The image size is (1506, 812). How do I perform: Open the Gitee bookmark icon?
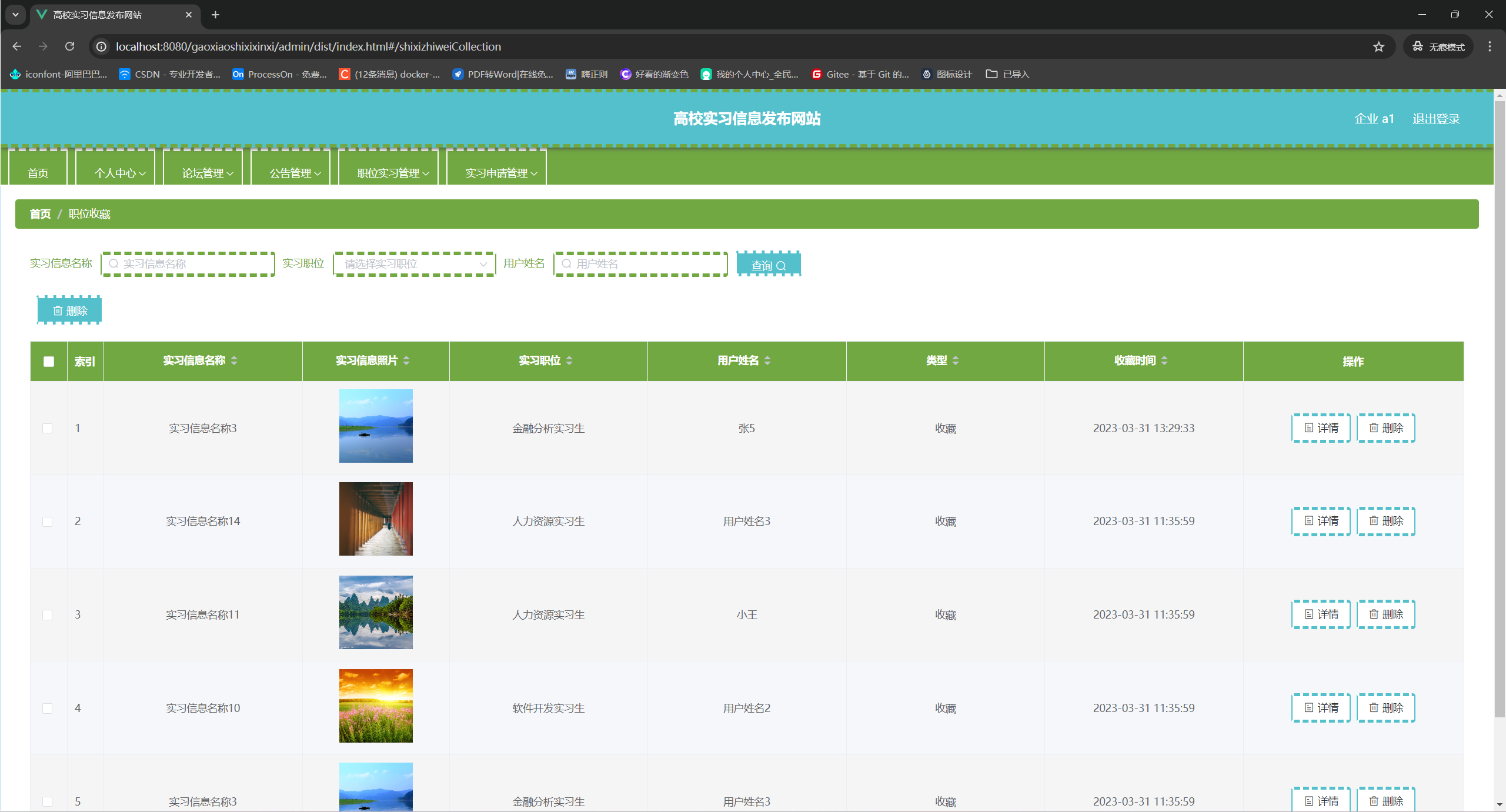pos(816,74)
